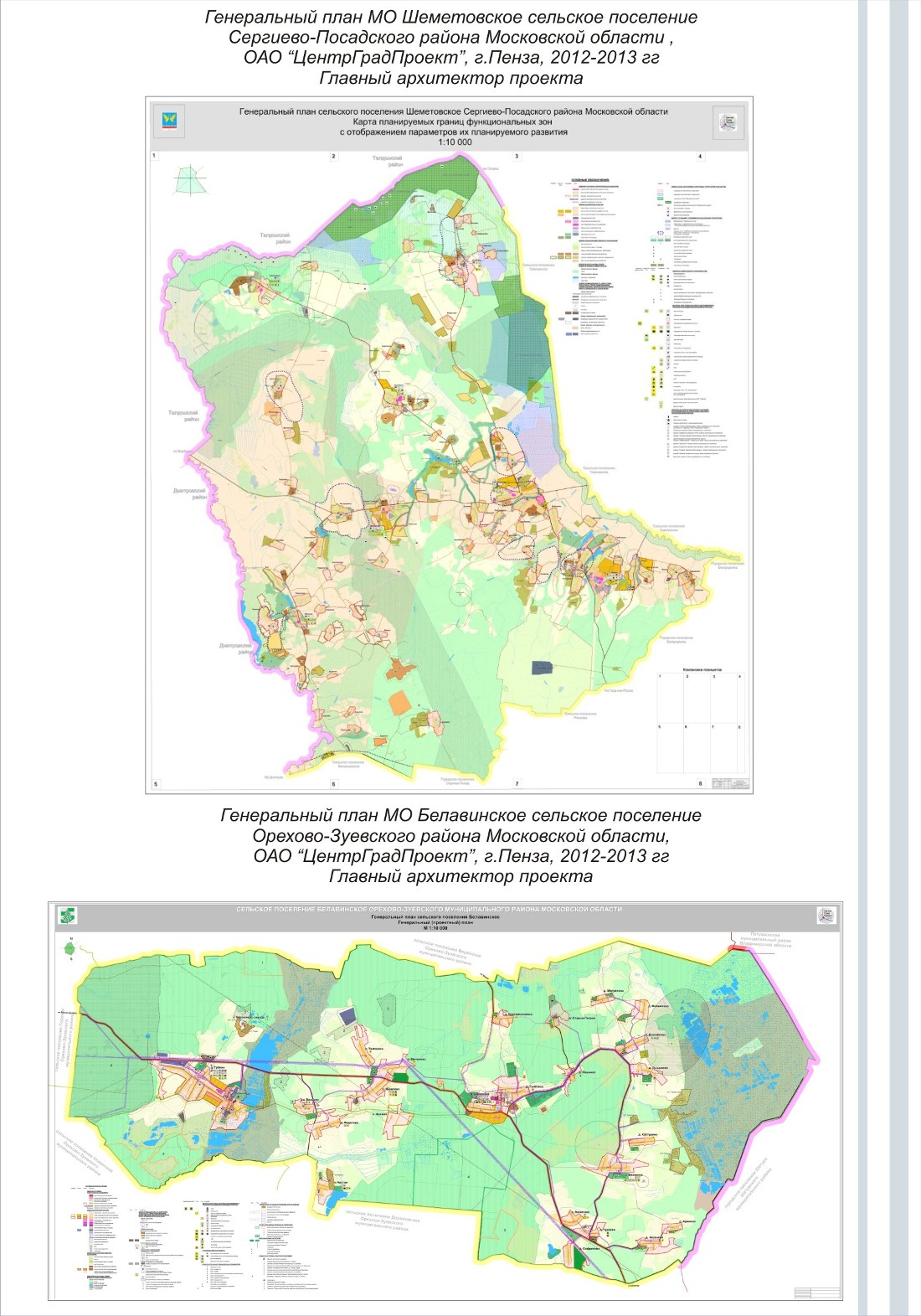Click the vertical gray strip at right edge
This screenshot has height=1316, width=921.
pos(898,658)
